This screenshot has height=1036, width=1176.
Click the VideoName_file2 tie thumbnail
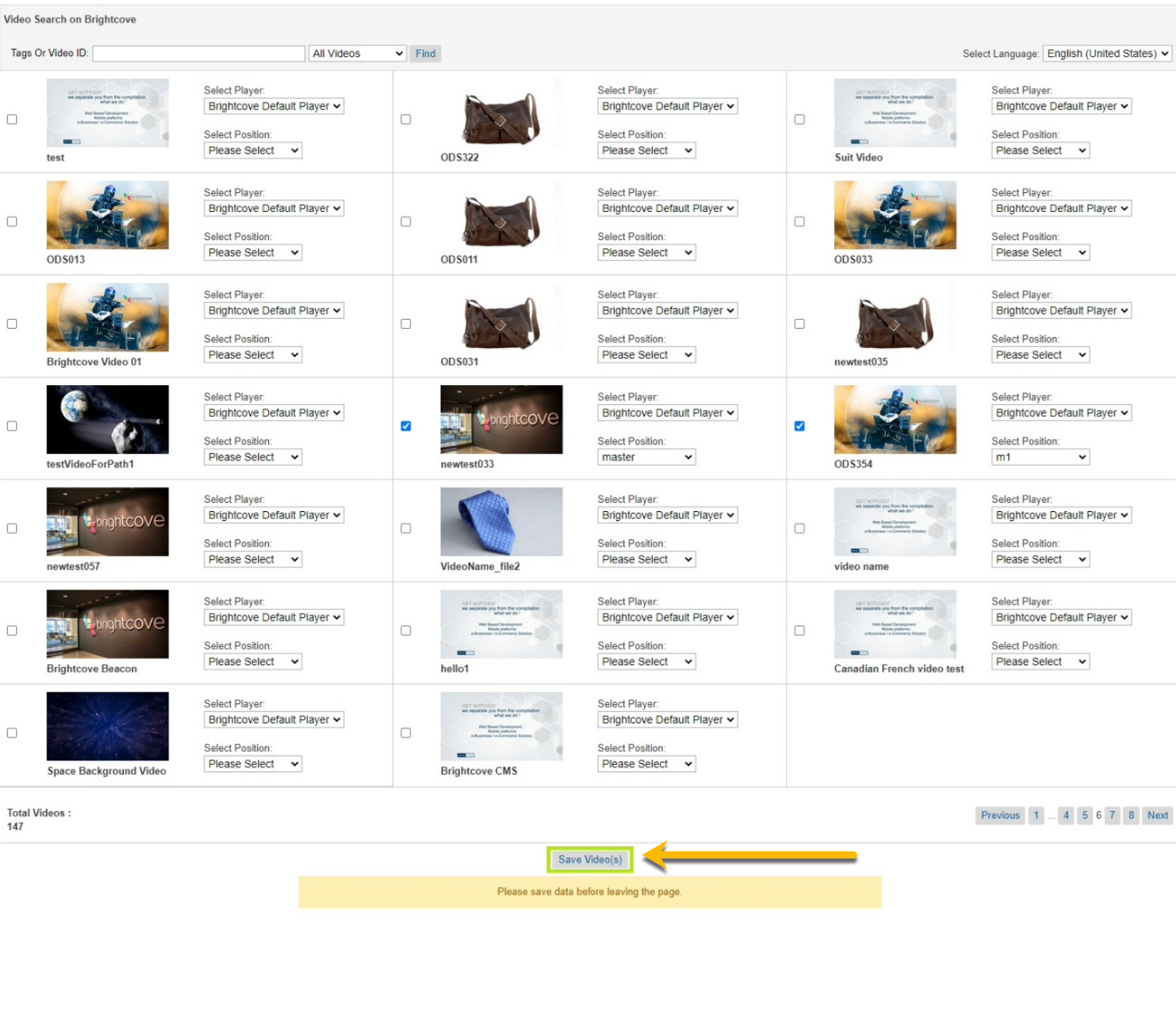(501, 522)
